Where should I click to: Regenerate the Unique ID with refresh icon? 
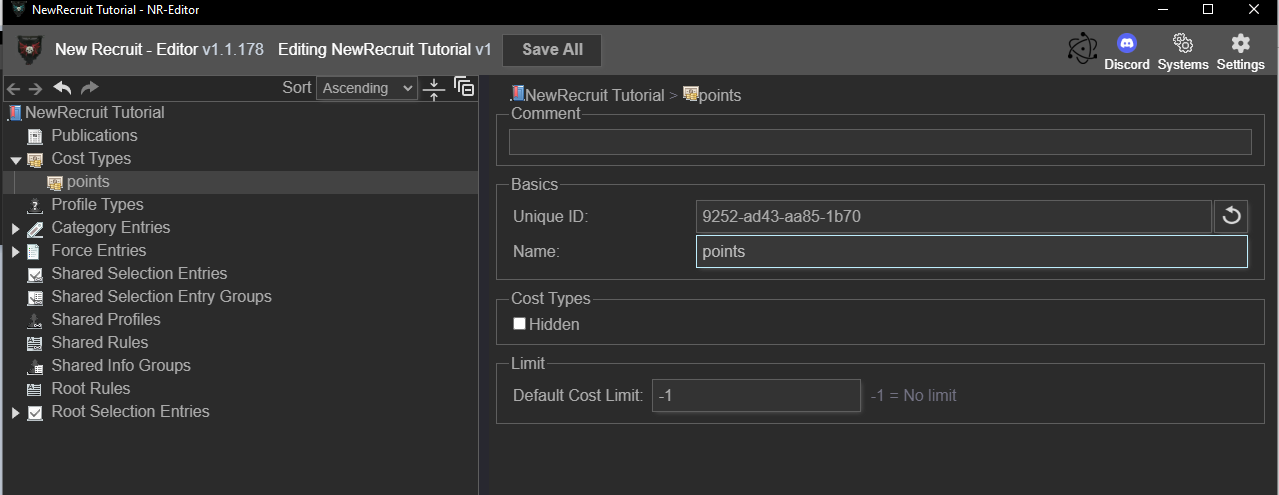pos(1231,216)
